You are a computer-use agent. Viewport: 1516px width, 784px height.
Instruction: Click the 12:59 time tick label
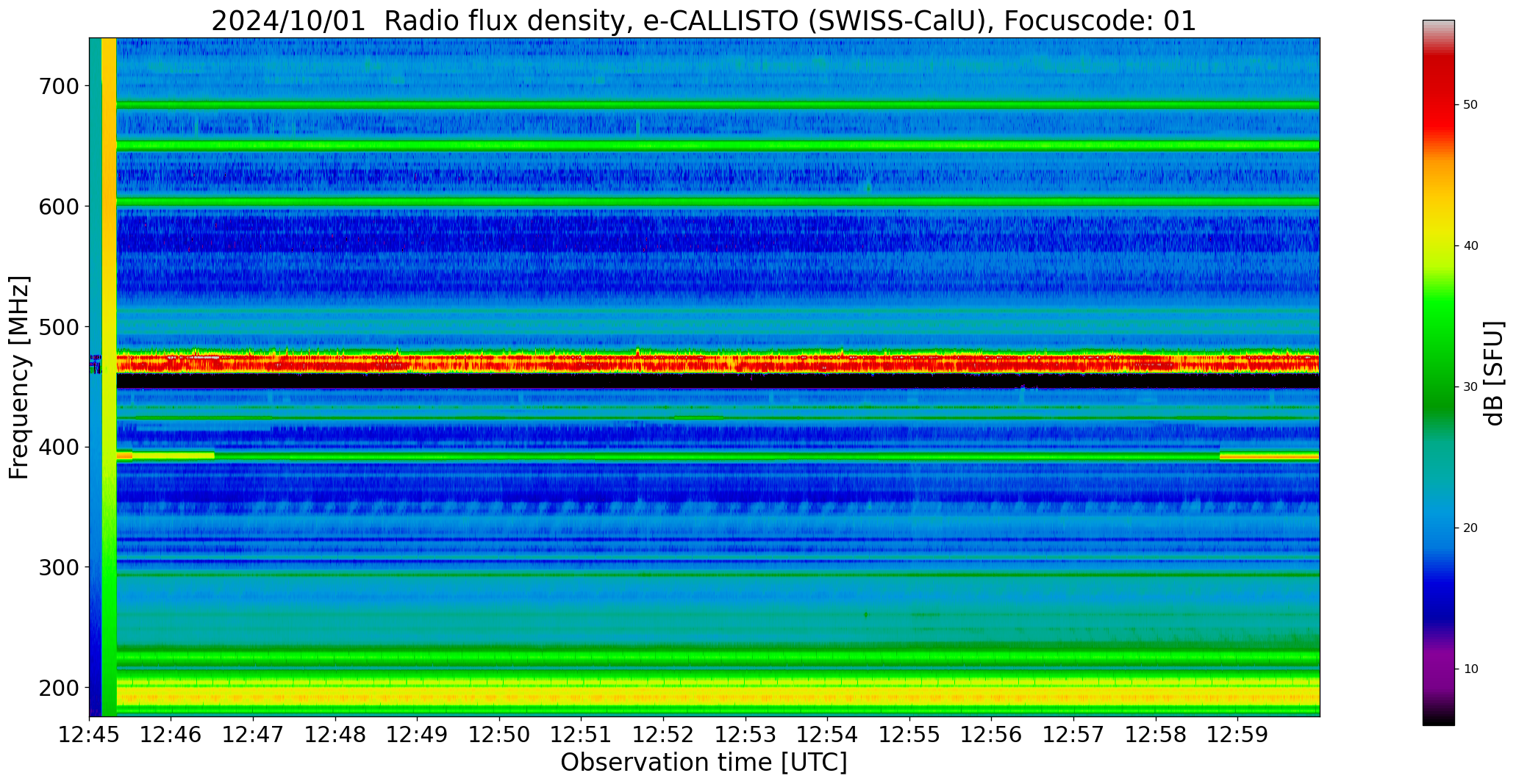(1237, 735)
